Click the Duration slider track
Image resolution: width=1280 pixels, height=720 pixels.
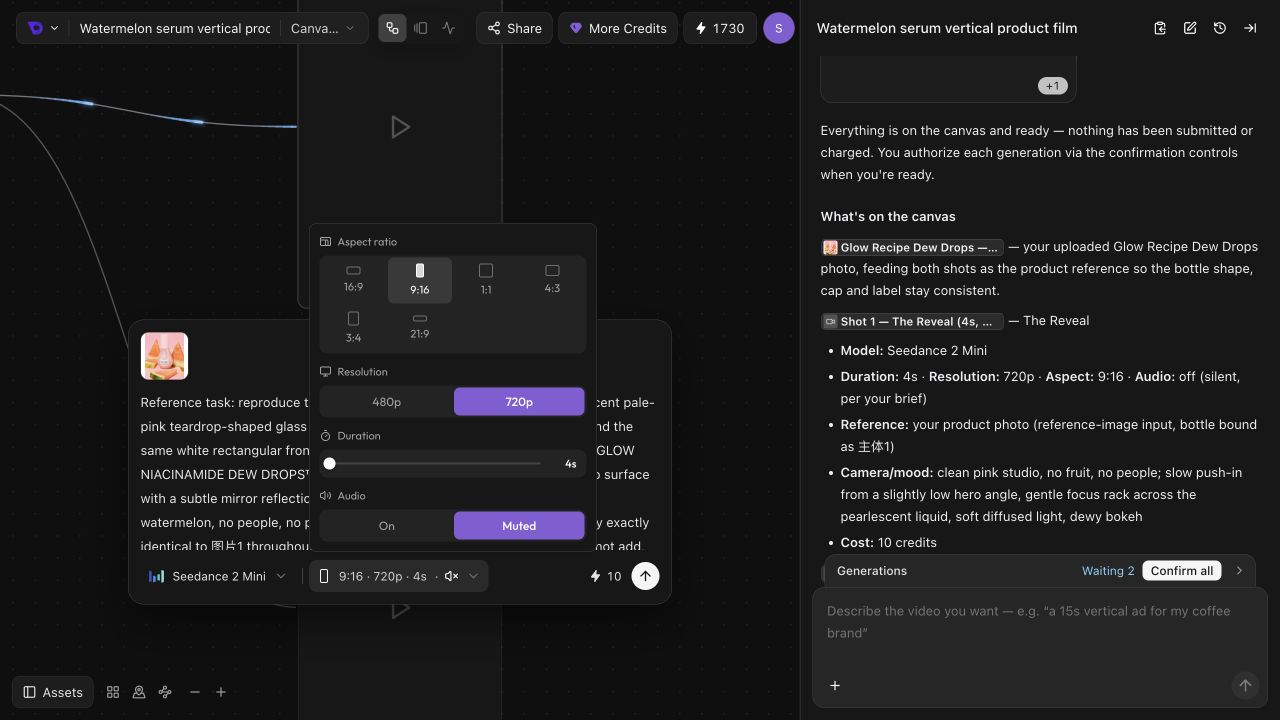(x=435, y=464)
